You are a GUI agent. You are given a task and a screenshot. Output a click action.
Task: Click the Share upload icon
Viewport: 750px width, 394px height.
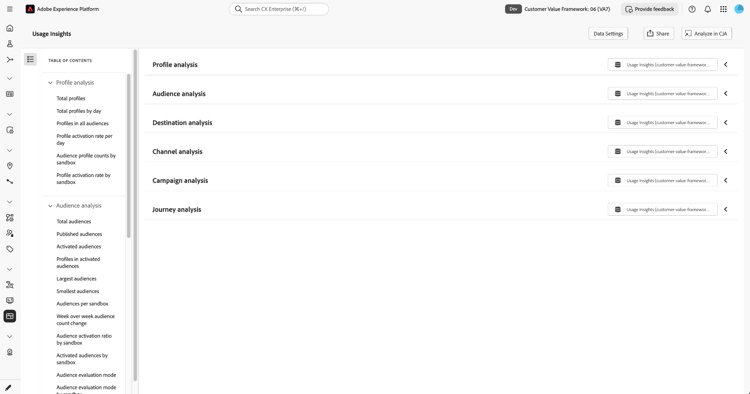(650, 33)
